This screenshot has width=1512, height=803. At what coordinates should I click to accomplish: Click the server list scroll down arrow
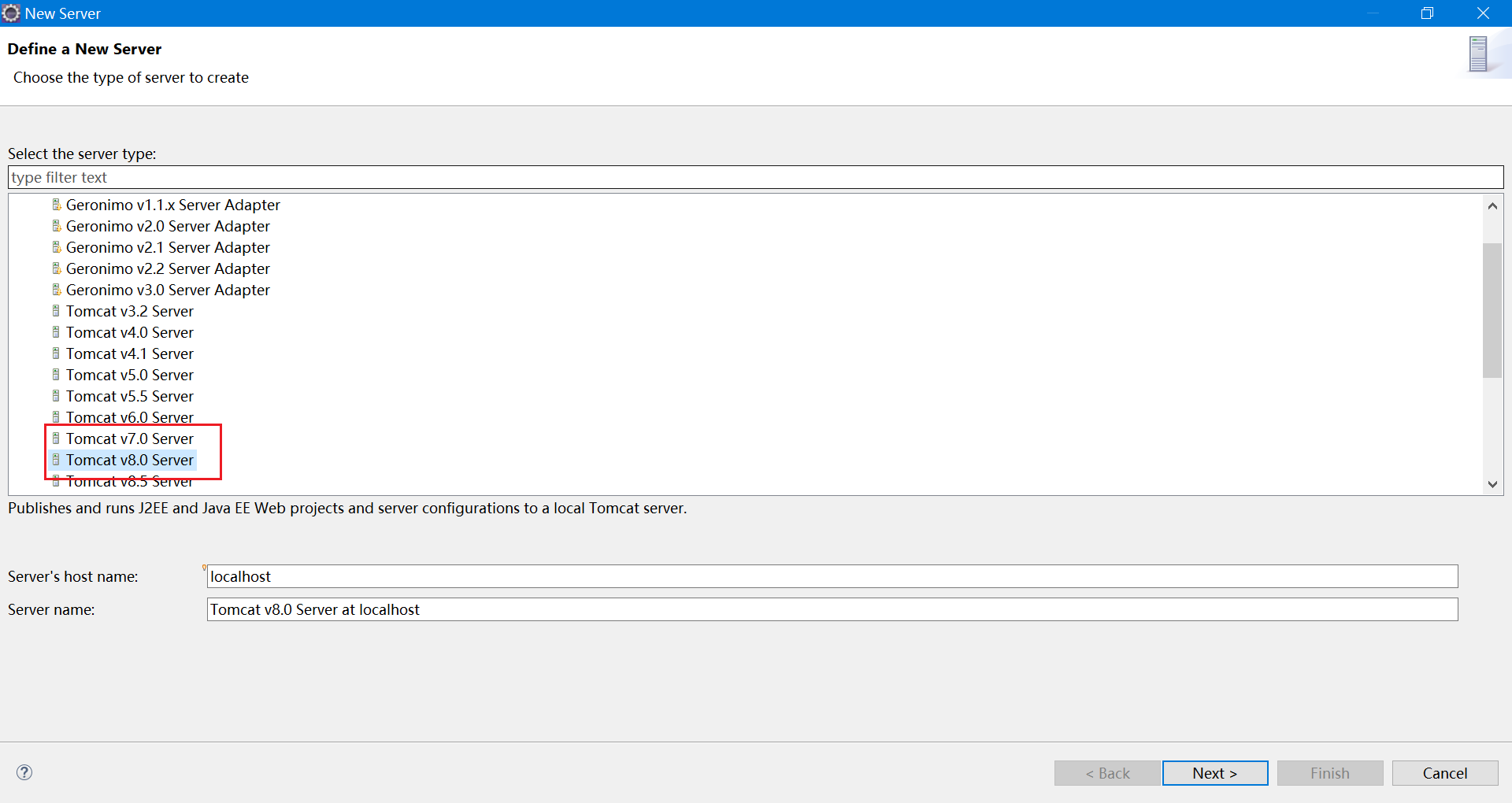[1492, 484]
